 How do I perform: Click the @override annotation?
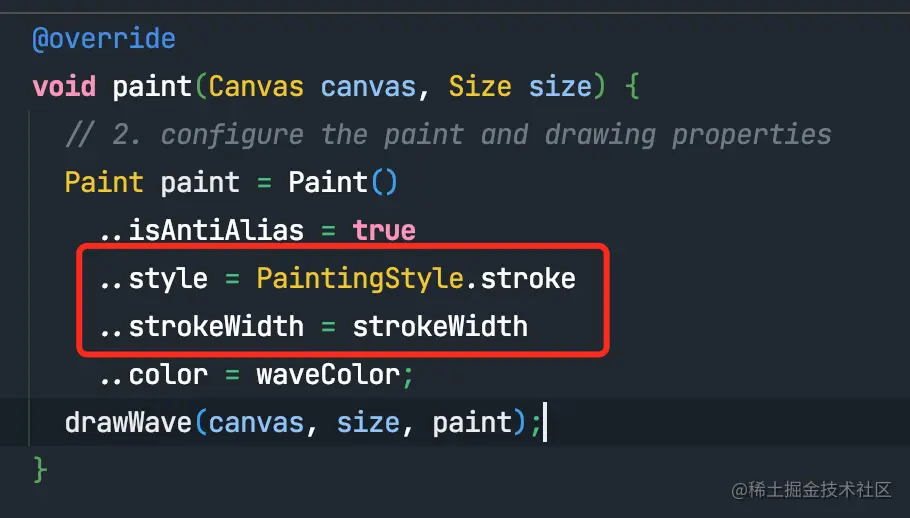pyautogui.click(x=104, y=39)
